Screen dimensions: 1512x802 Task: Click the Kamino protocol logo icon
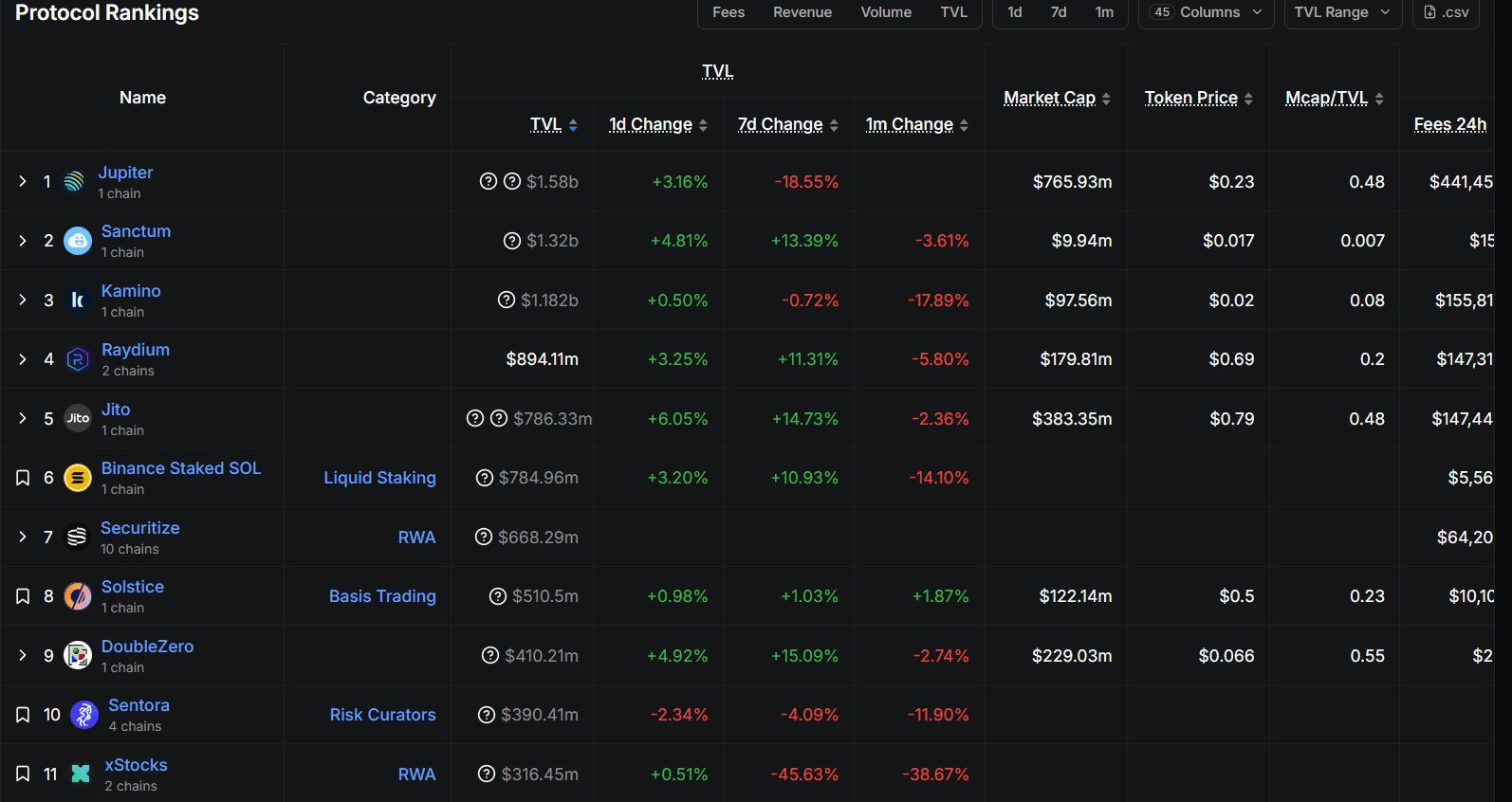78,300
